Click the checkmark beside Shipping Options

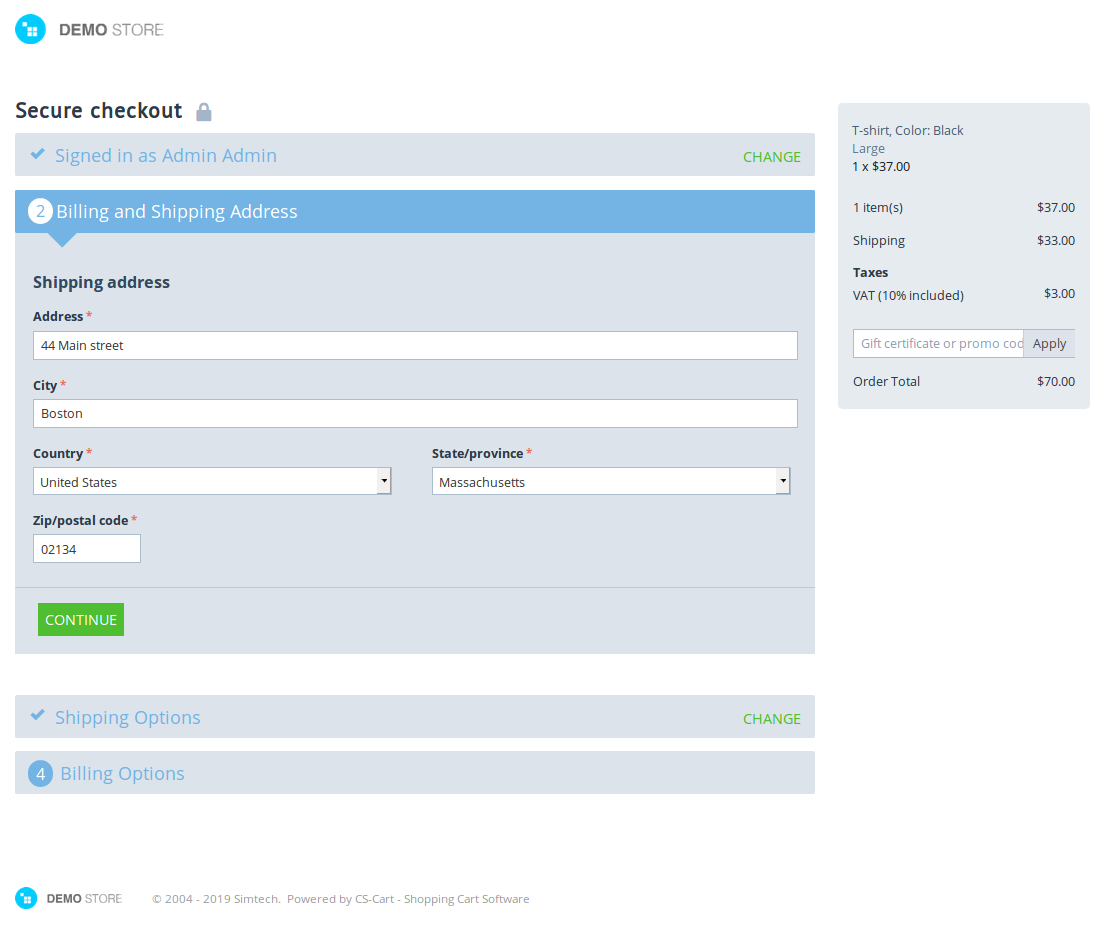click(x=38, y=716)
